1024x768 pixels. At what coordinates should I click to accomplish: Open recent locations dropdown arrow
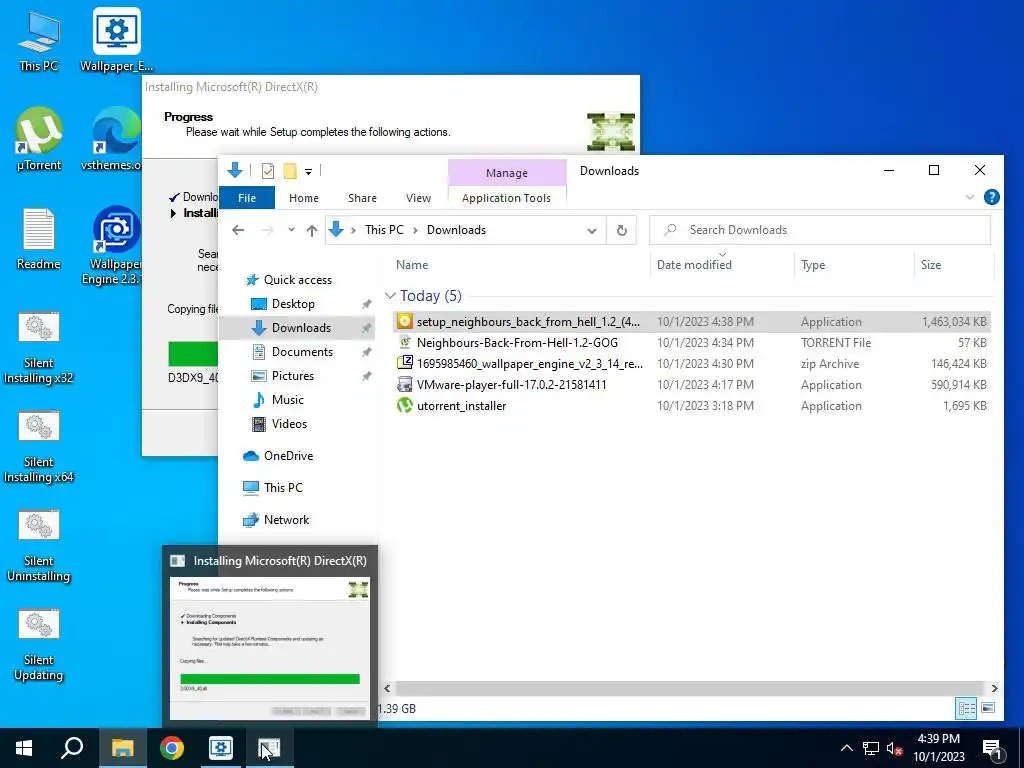point(291,230)
